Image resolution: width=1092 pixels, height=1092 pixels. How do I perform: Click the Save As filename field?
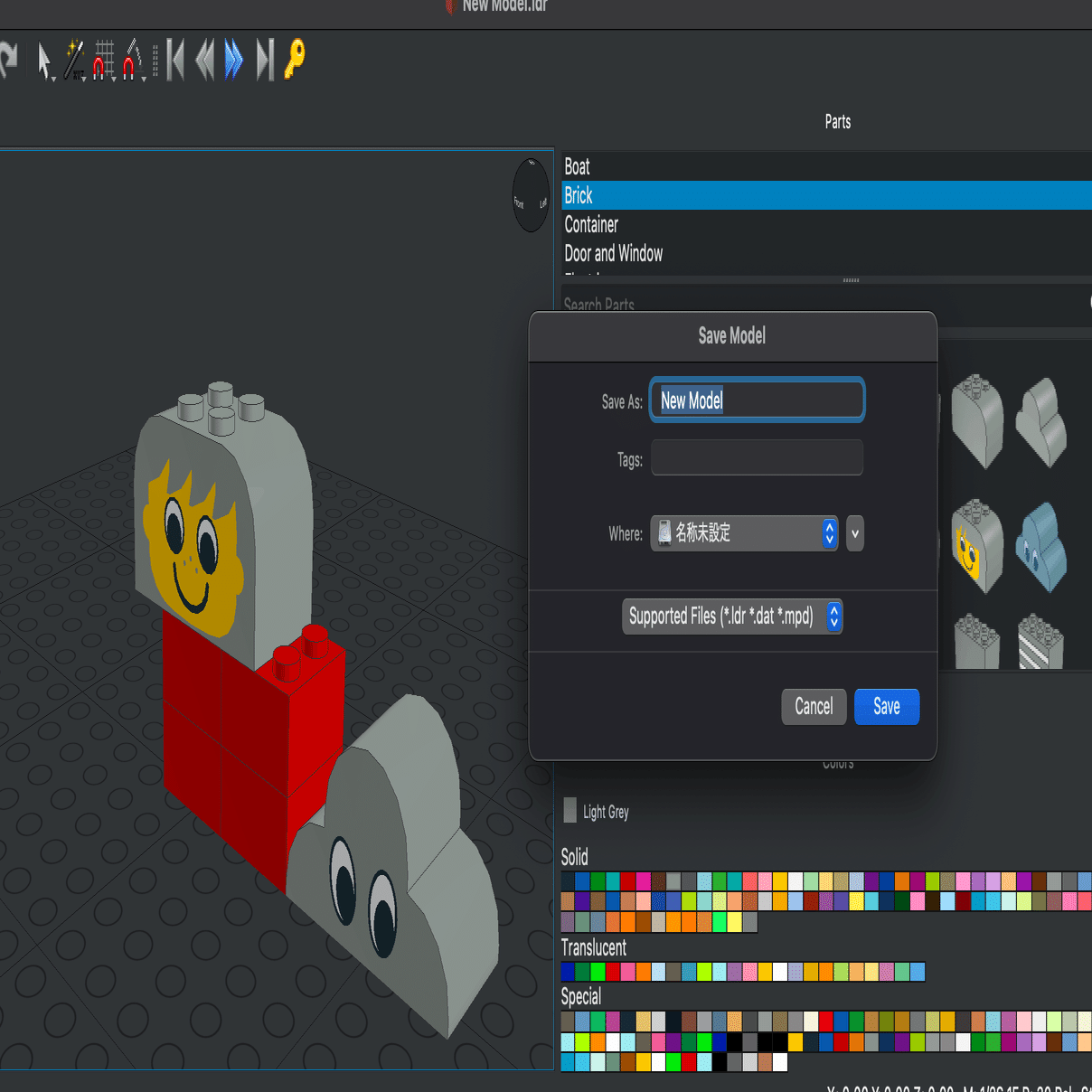(x=757, y=400)
